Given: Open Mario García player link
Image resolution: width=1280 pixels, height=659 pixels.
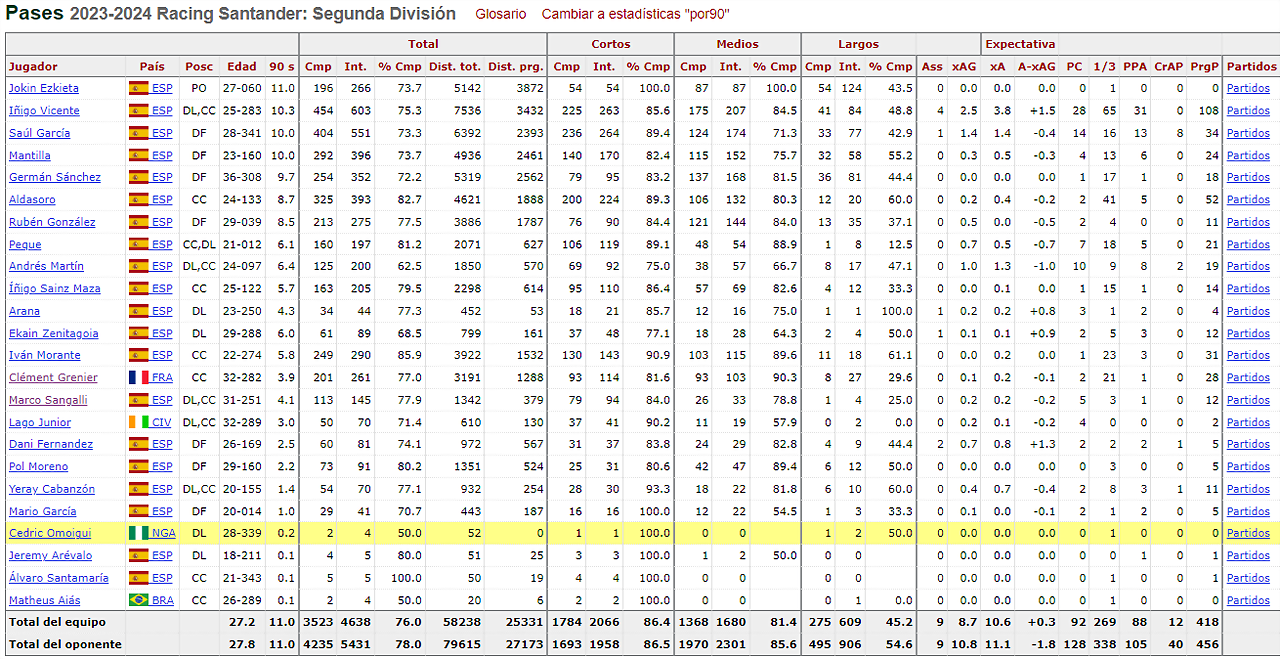Looking at the screenshot, I should 42,511.
